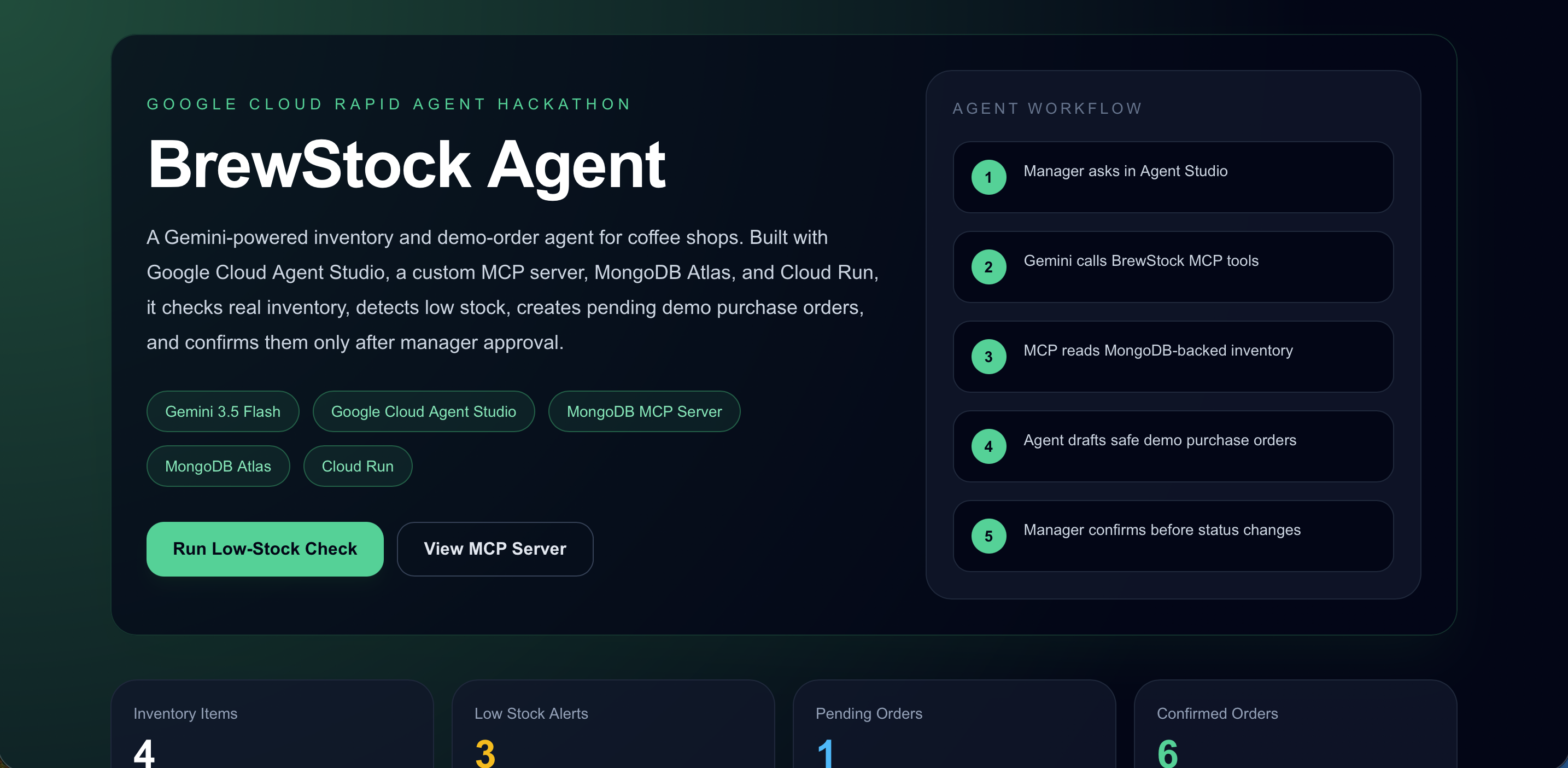Open the Inventory Items stat card label
The image size is (1568, 768).
[186, 713]
